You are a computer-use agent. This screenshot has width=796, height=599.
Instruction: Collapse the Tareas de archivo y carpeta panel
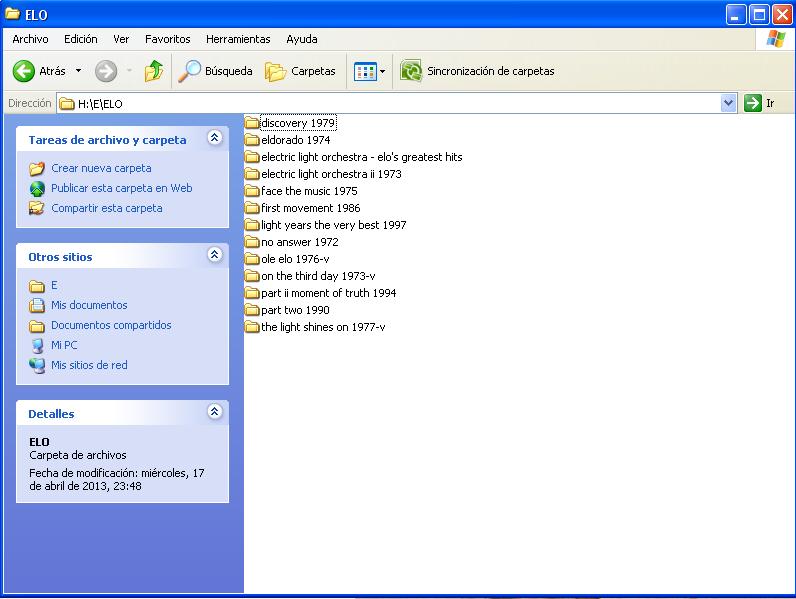pos(215,138)
